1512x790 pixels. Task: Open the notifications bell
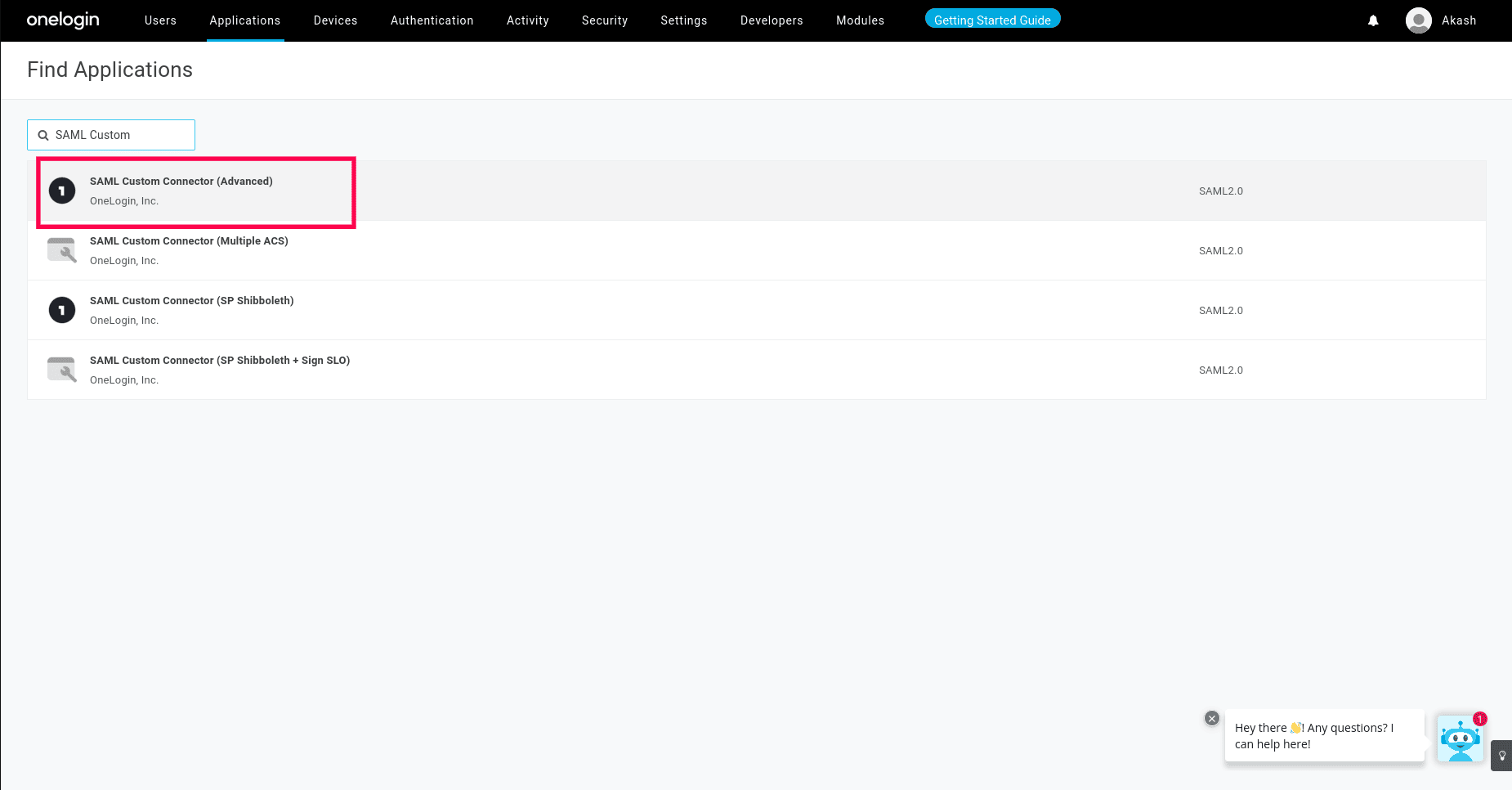point(1373,20)
